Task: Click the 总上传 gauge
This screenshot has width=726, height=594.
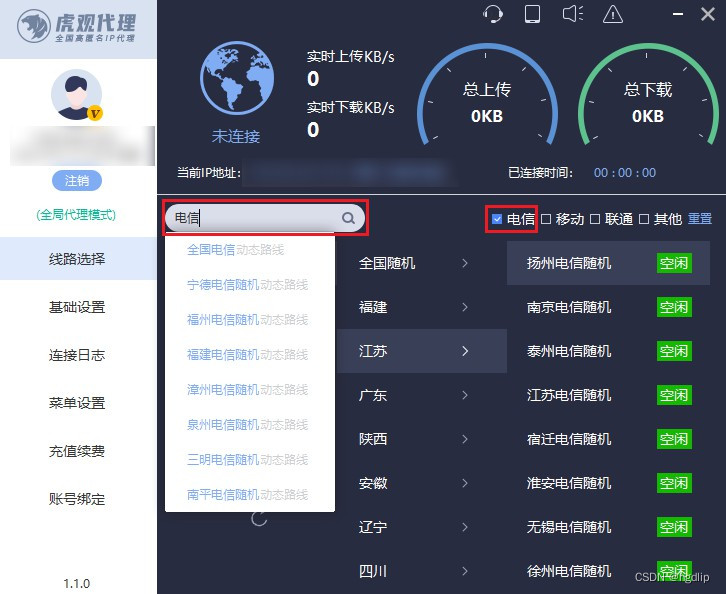Action: click(x=487, y=95)
